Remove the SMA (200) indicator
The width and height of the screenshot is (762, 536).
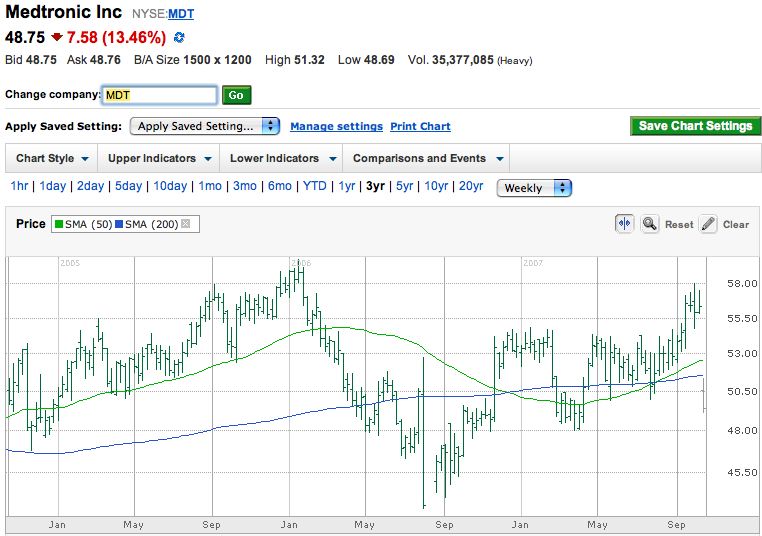(x=185, y=224)
